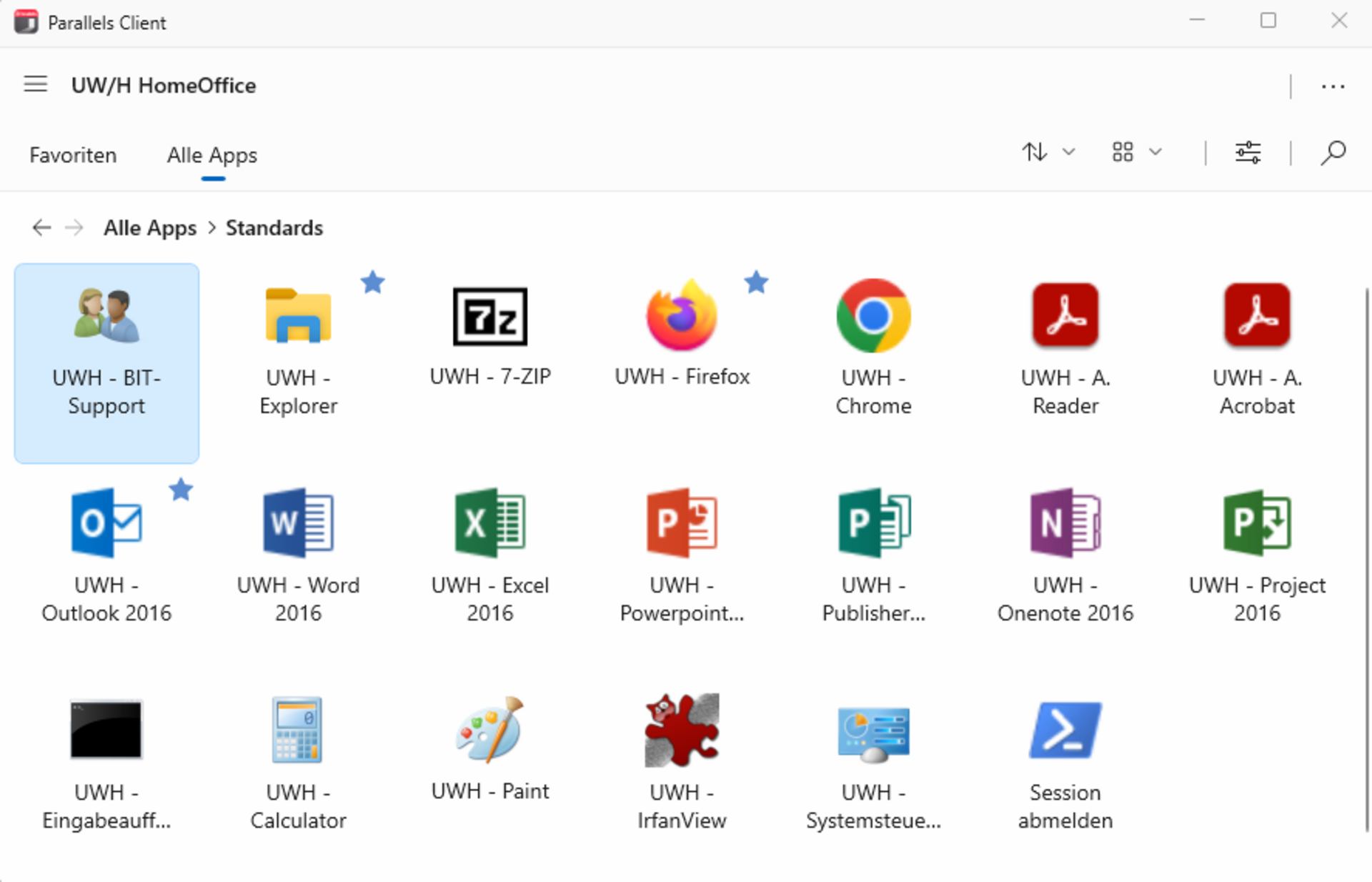The height and width of the screenshot is (882, 1372).
Task: Select the Alle Apps tab
Action: click(212, 155)
